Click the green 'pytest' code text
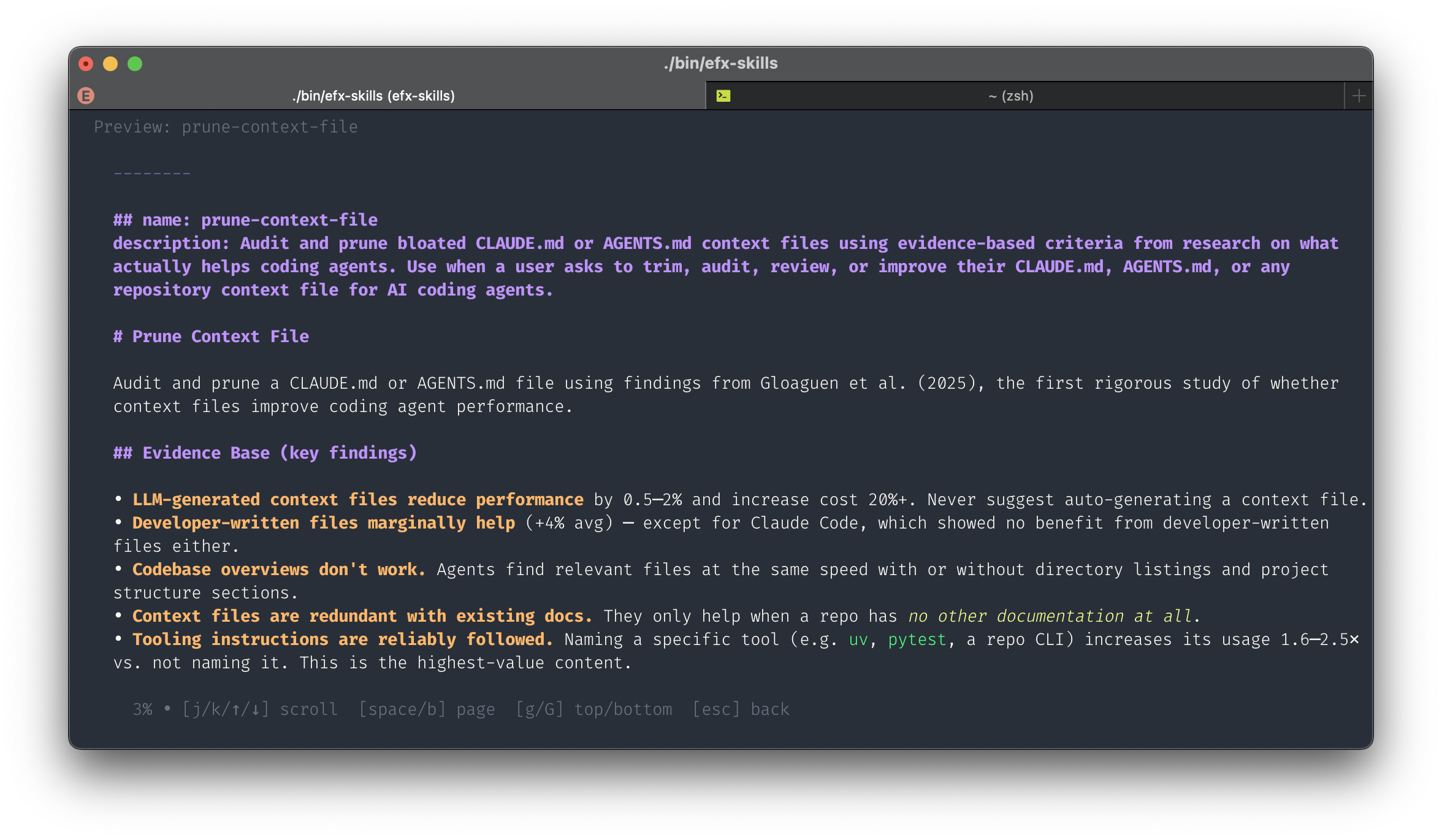1442x840 pixels. point(917,640)
